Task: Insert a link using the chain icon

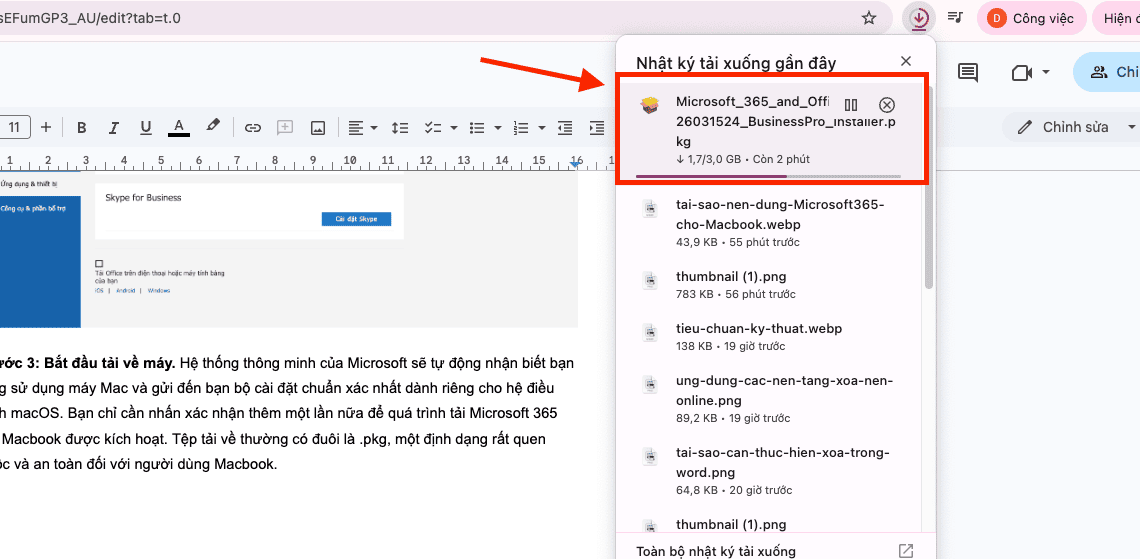Action: coord(252,128)
